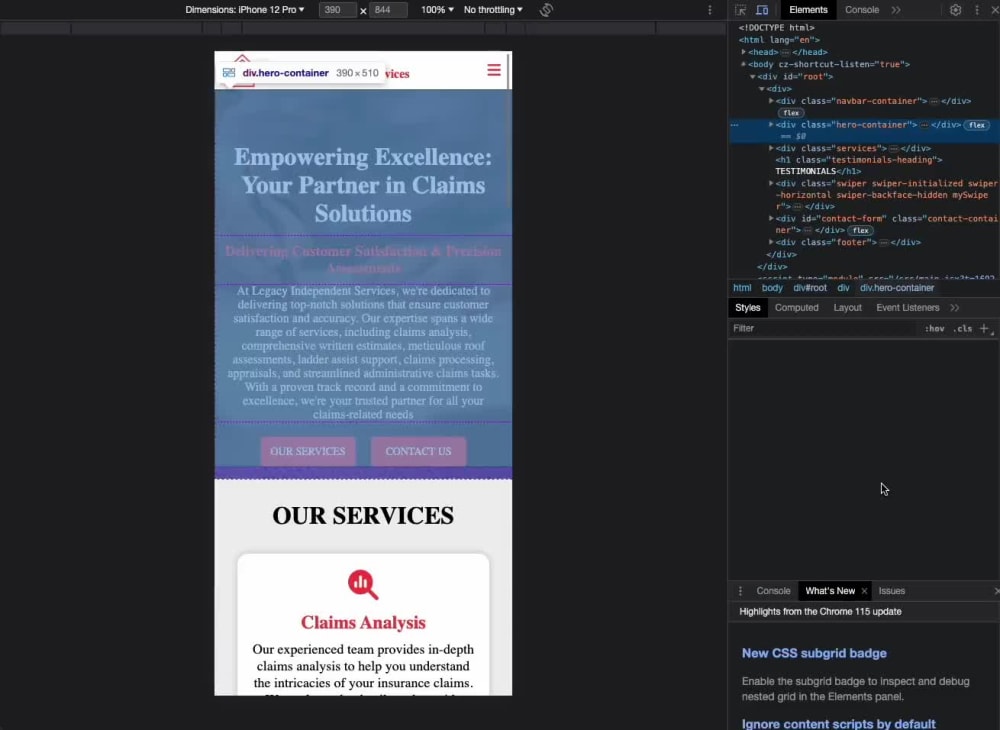Screen dimensions: 1000x730
Task: Toggle the device toolbar icon
Action: coord(761,10)
